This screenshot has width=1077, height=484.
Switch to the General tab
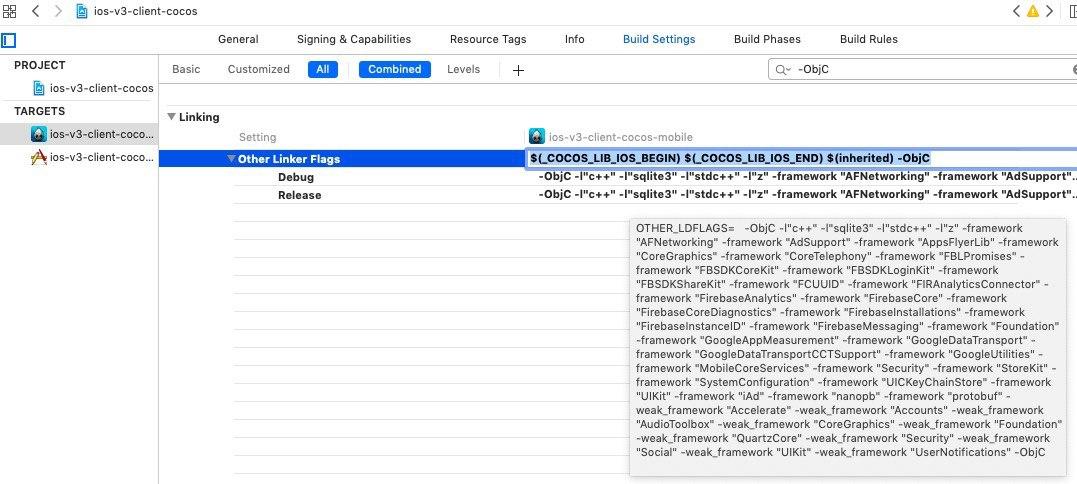238,39
